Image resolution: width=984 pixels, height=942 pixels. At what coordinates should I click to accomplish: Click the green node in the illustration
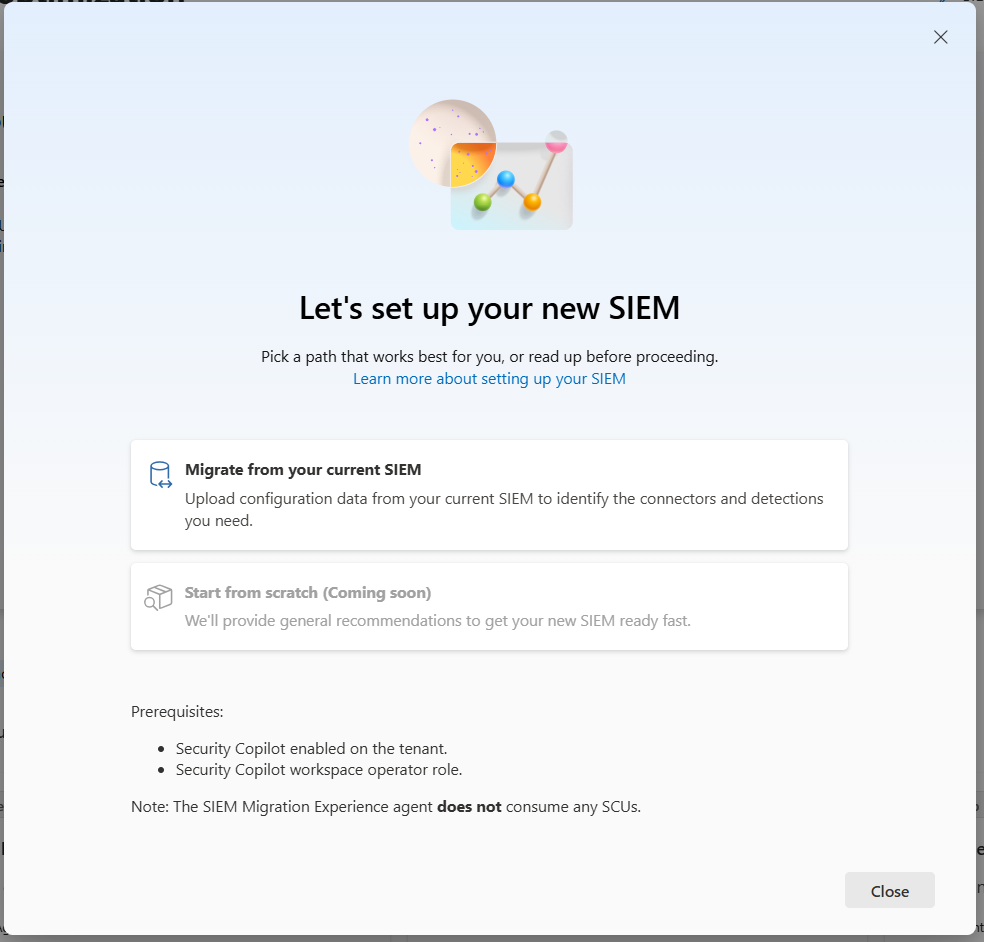coord(483,202)
